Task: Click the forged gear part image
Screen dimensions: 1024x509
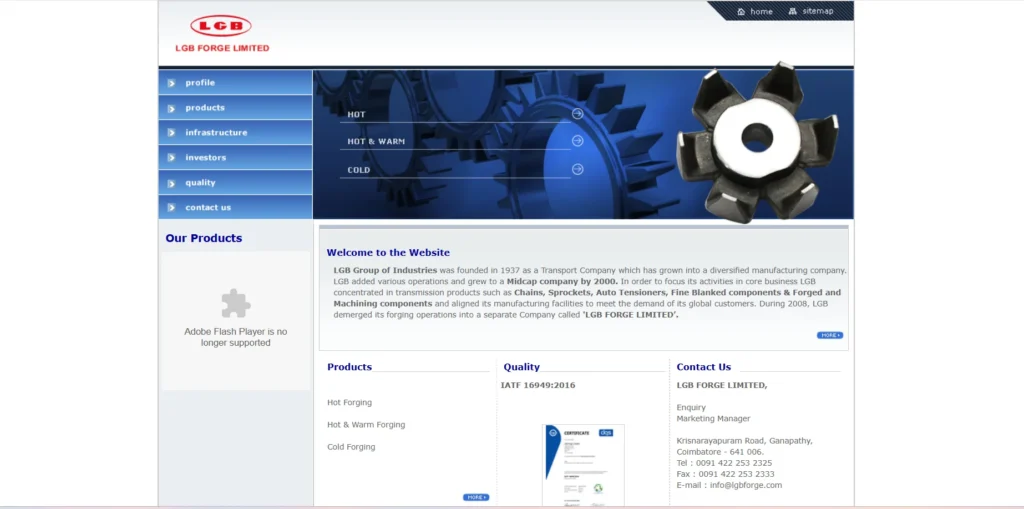Action: pos(758,141)
